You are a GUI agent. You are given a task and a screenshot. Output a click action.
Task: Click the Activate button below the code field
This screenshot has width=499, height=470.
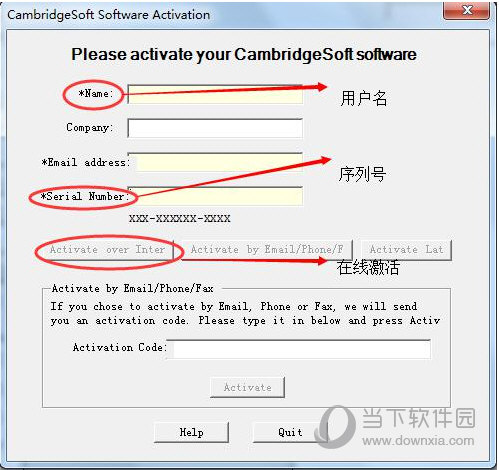tap(247, 387)
